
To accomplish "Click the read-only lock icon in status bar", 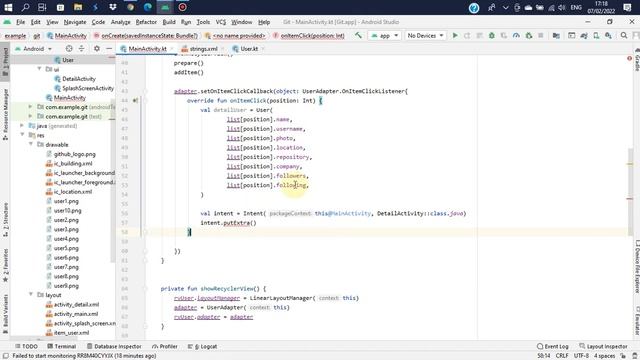I will tap(624, 356).
